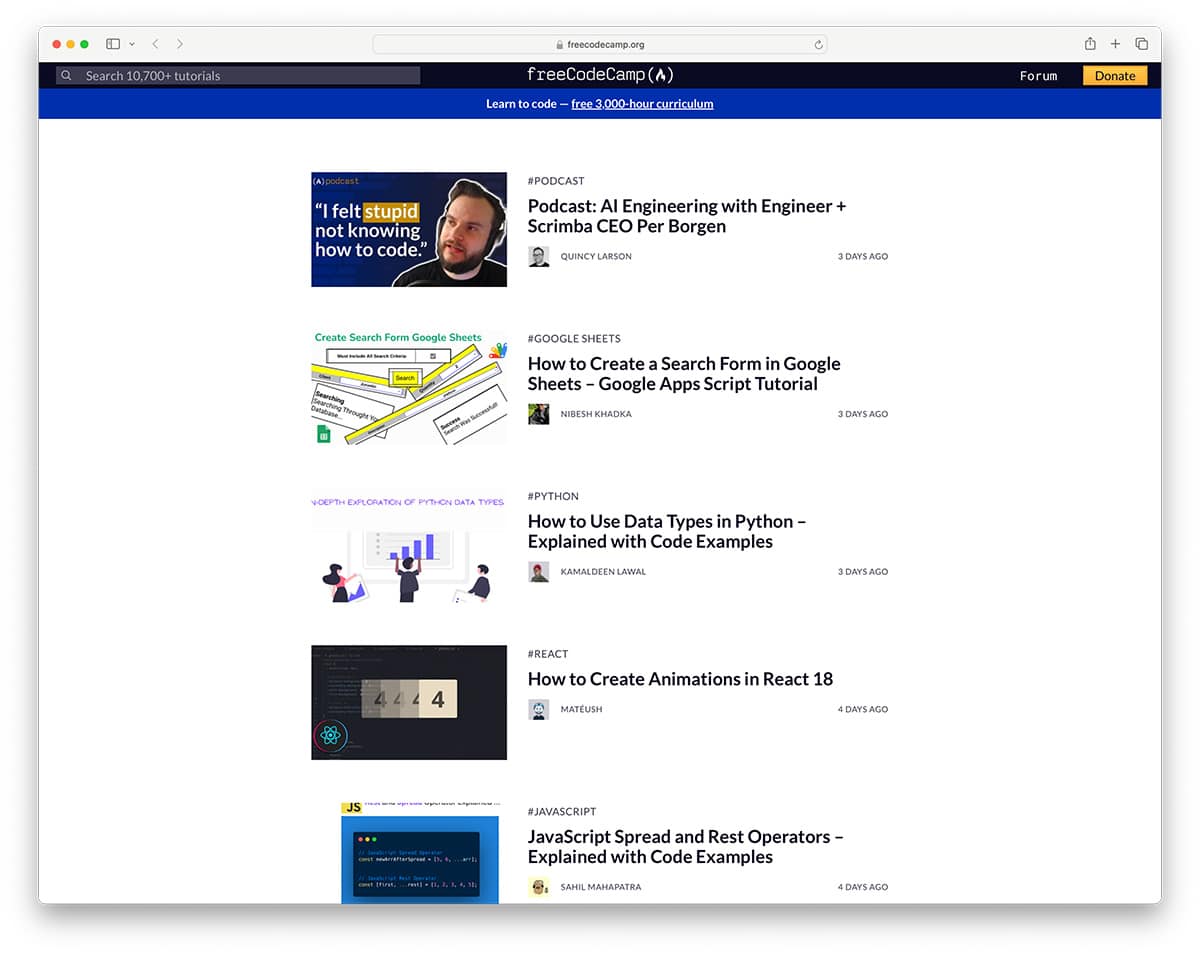Select the #GOOGLE SHEETS tag

(574, 339)
